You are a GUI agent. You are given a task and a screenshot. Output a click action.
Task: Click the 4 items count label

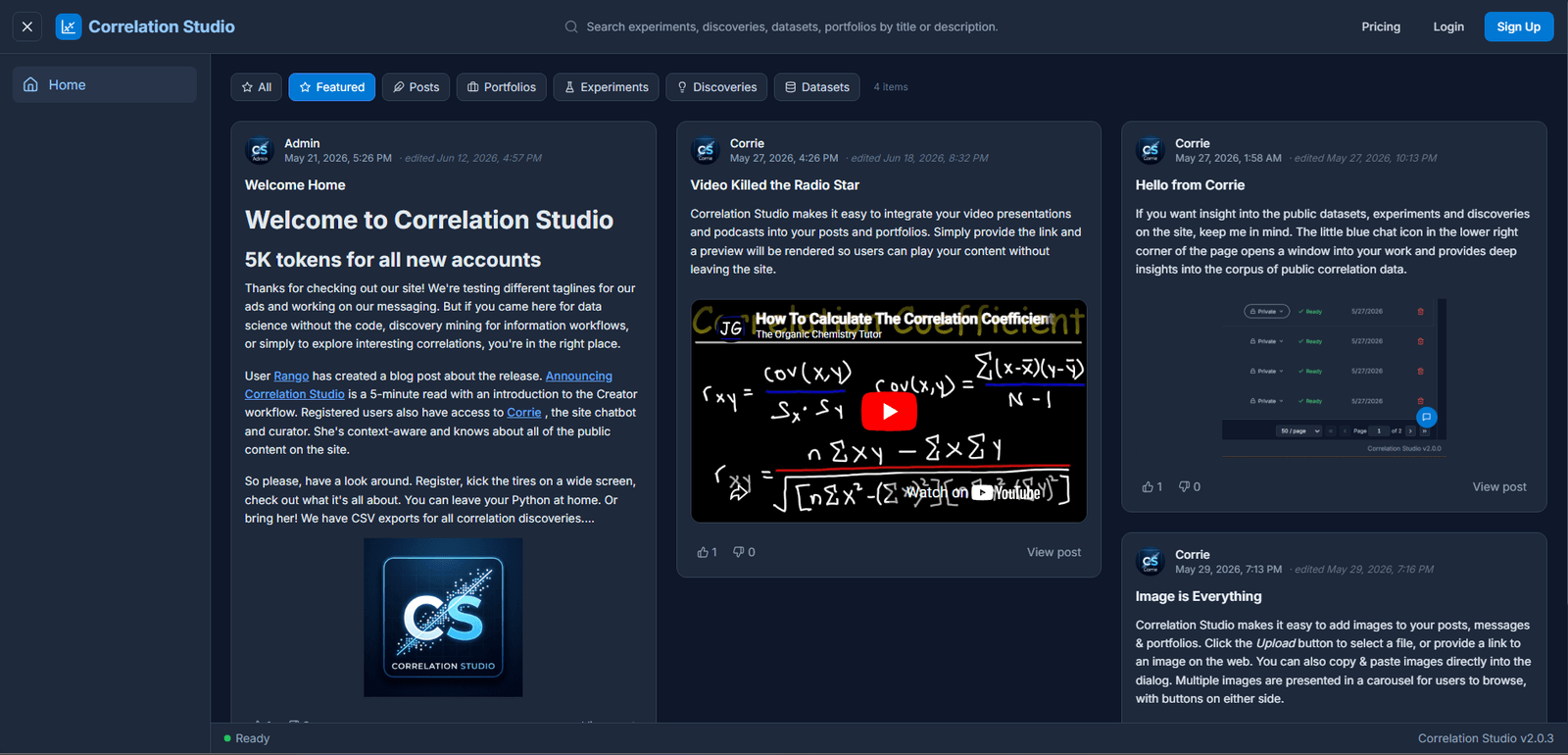pos(891,87)
